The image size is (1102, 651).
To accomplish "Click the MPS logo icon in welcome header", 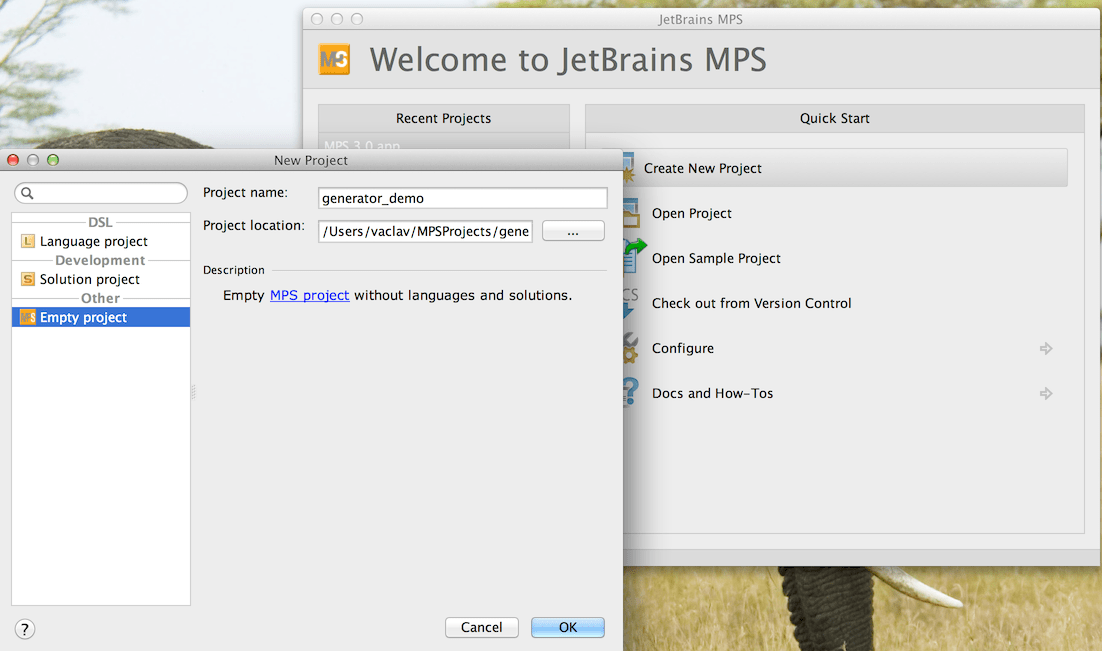I will 335,60.
